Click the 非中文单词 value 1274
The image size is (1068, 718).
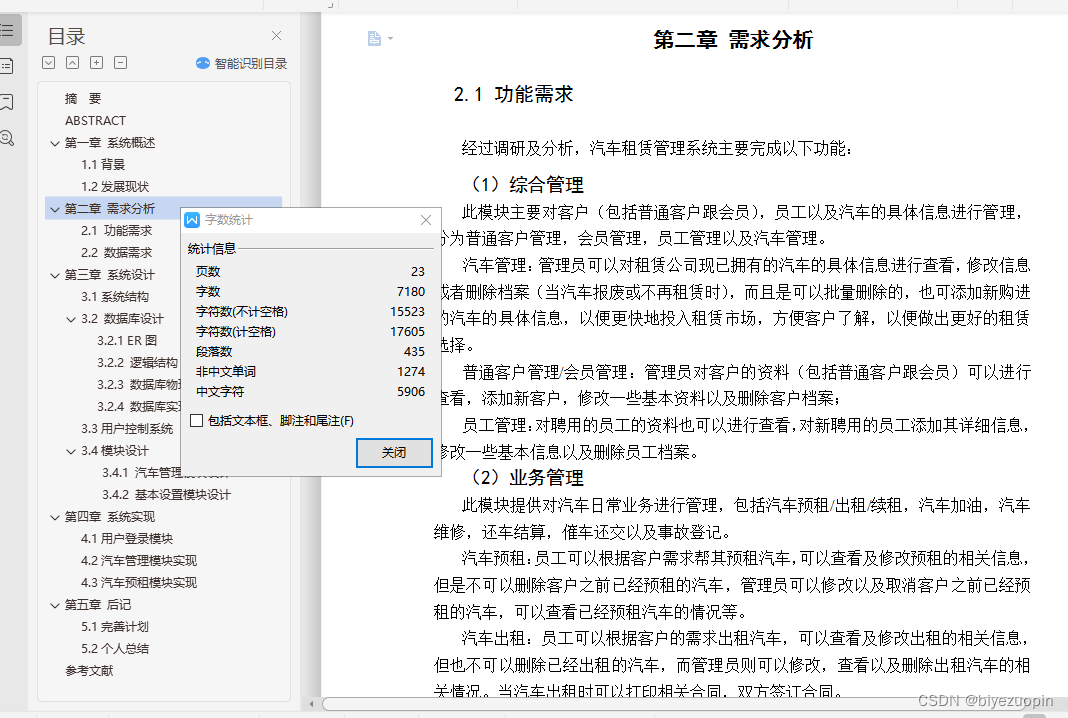coord(411,372)
